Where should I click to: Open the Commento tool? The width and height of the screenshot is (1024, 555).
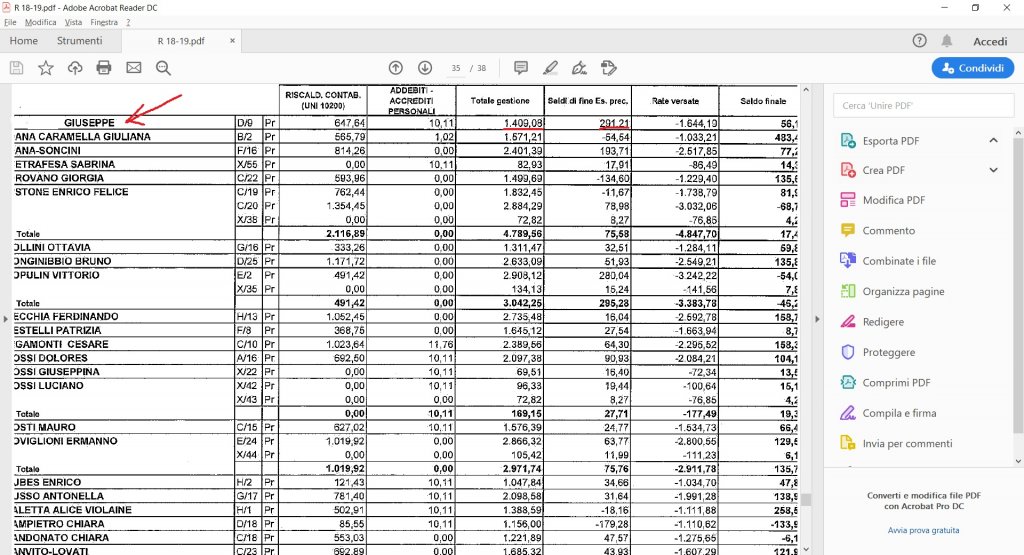pos(888,230)
